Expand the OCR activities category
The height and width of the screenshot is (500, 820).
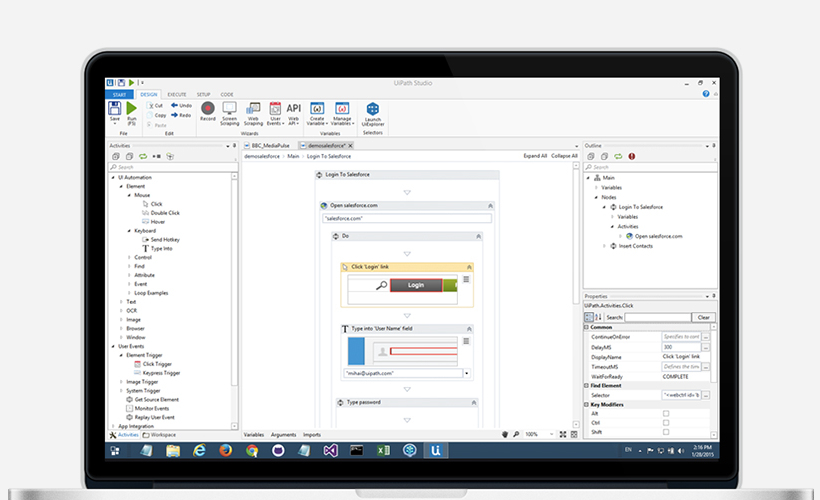[x=121, y=310]
